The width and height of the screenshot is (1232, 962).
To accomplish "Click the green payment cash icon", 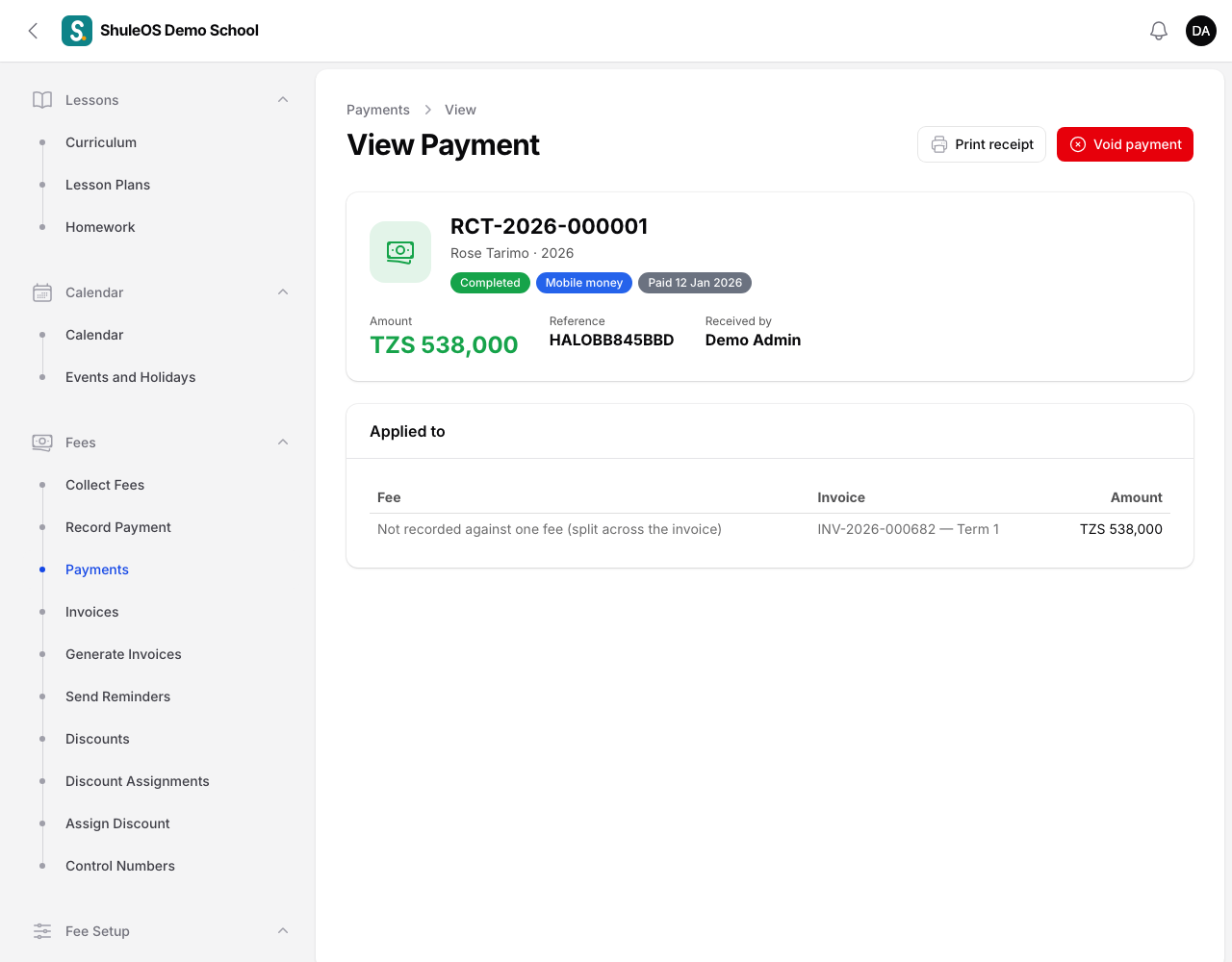I will point(400,252).
